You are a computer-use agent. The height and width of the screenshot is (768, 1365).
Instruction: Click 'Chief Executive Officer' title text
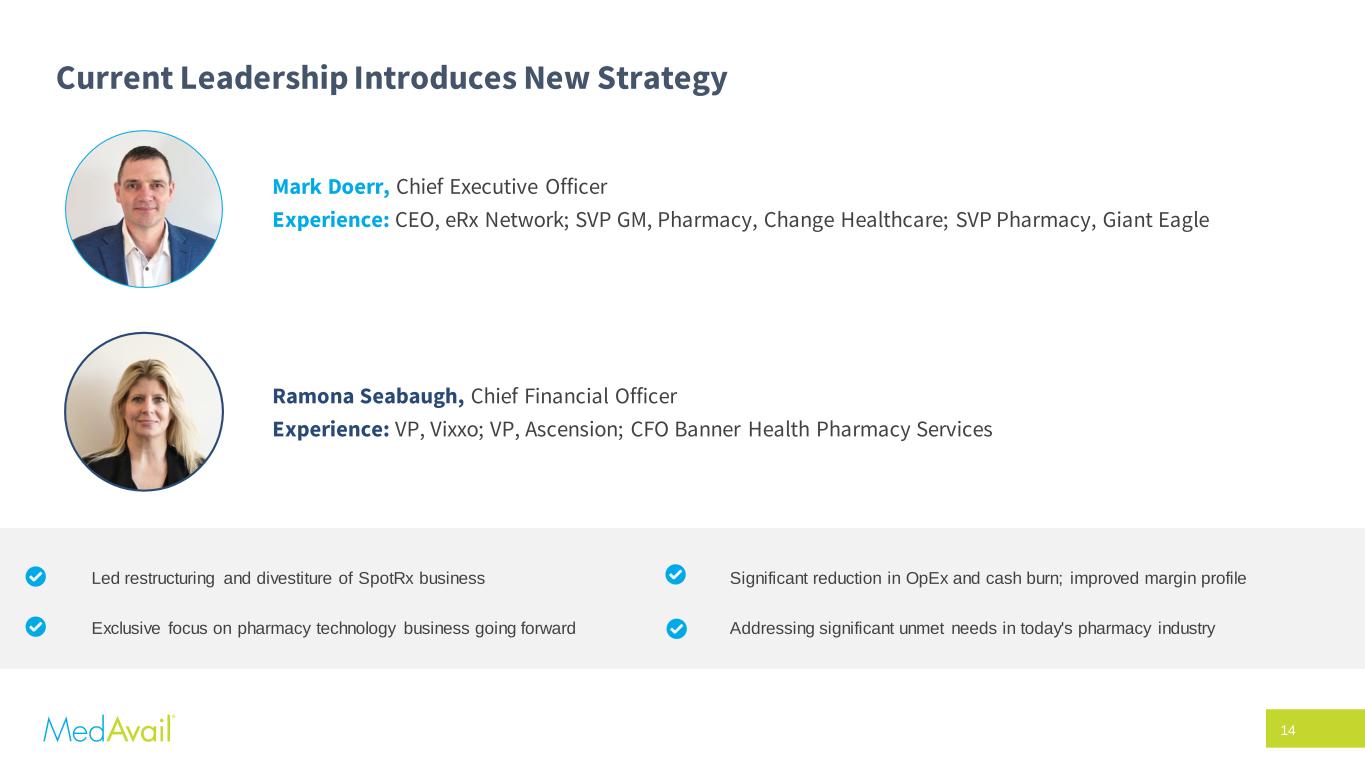point(501,187)
